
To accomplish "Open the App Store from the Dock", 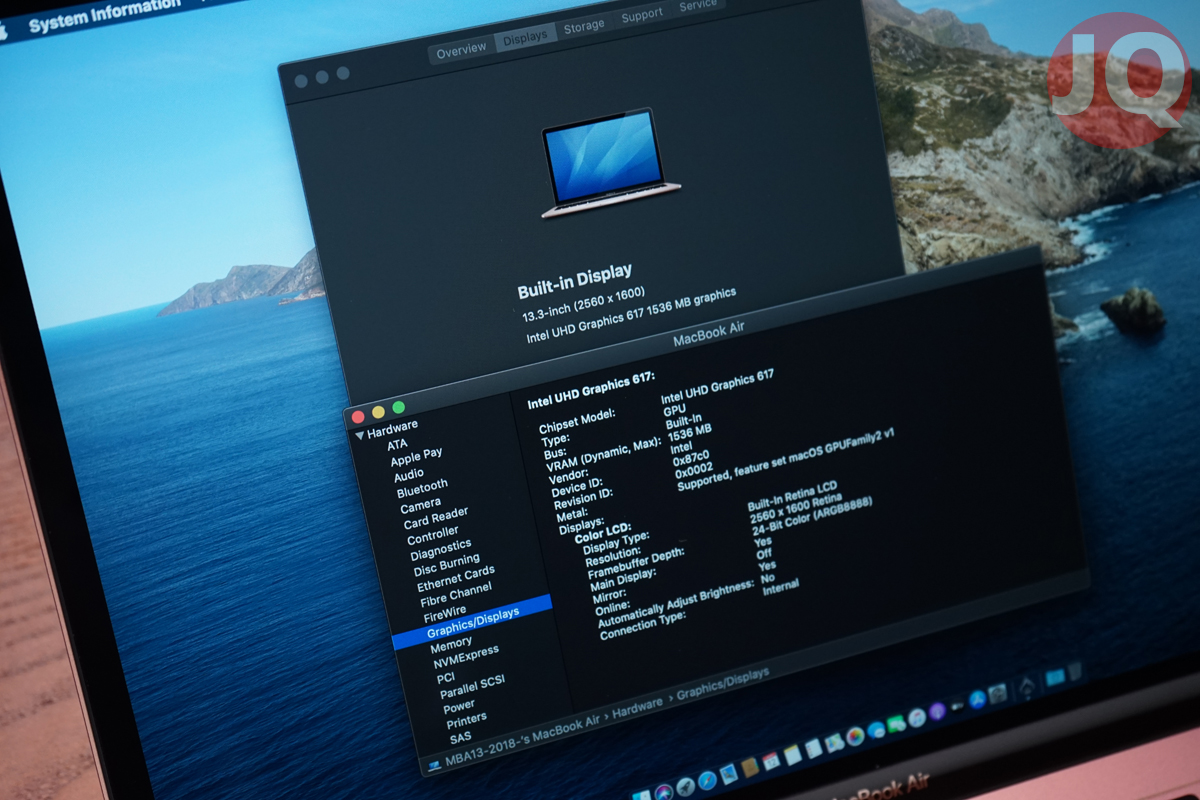I will tap(977, 699).
